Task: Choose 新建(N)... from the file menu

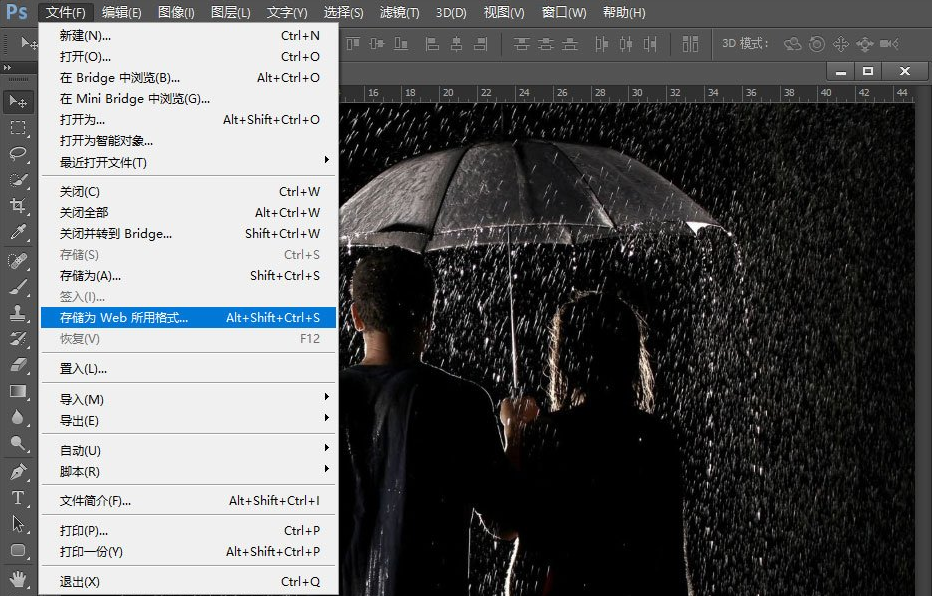Action: click(189, 36)
